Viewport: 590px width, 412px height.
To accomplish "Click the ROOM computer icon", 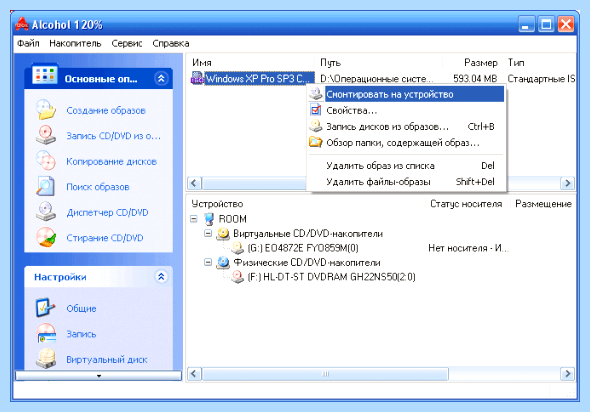I will click(x=209, y=219).
